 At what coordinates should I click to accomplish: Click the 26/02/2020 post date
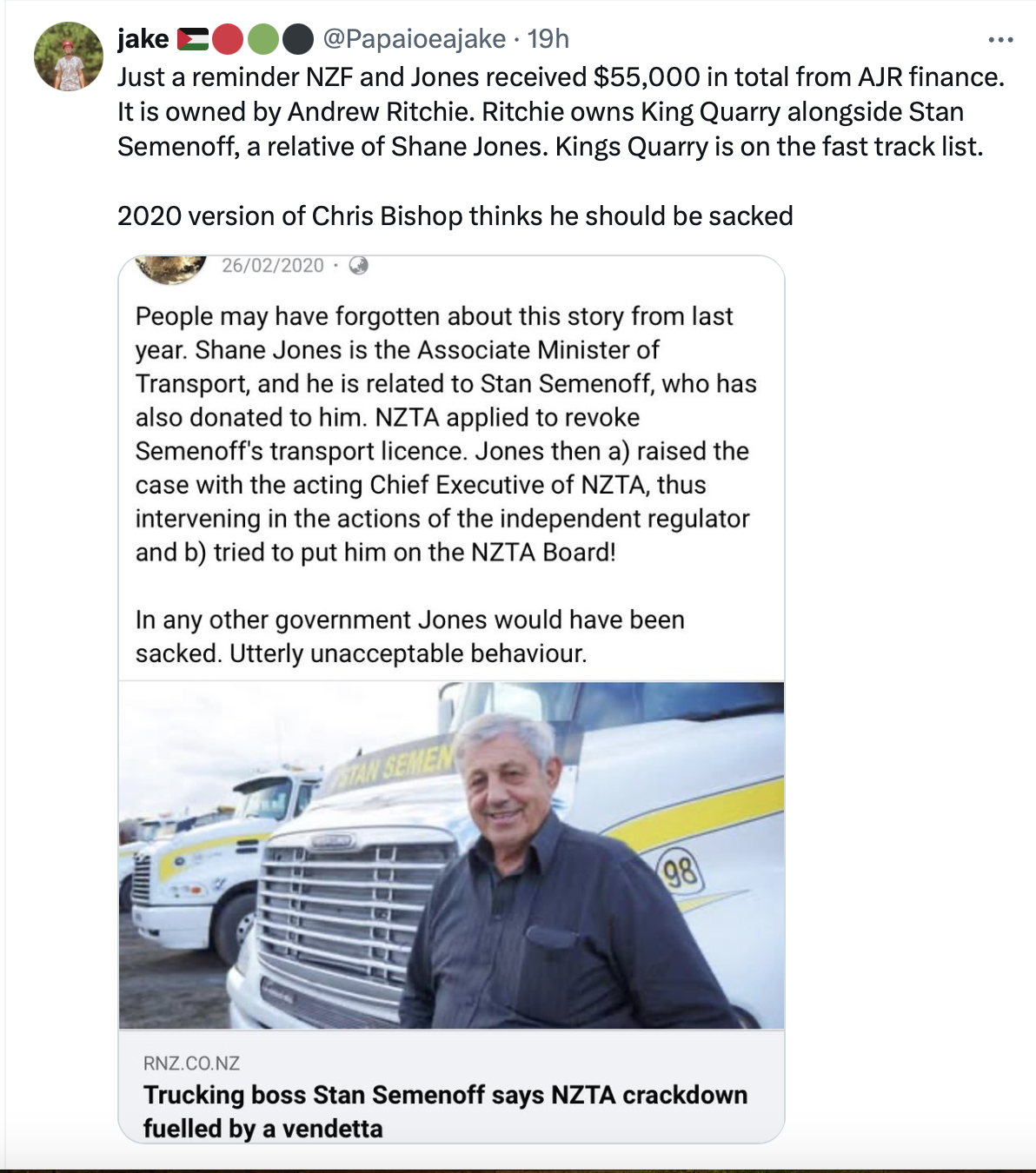coord(272,266)
